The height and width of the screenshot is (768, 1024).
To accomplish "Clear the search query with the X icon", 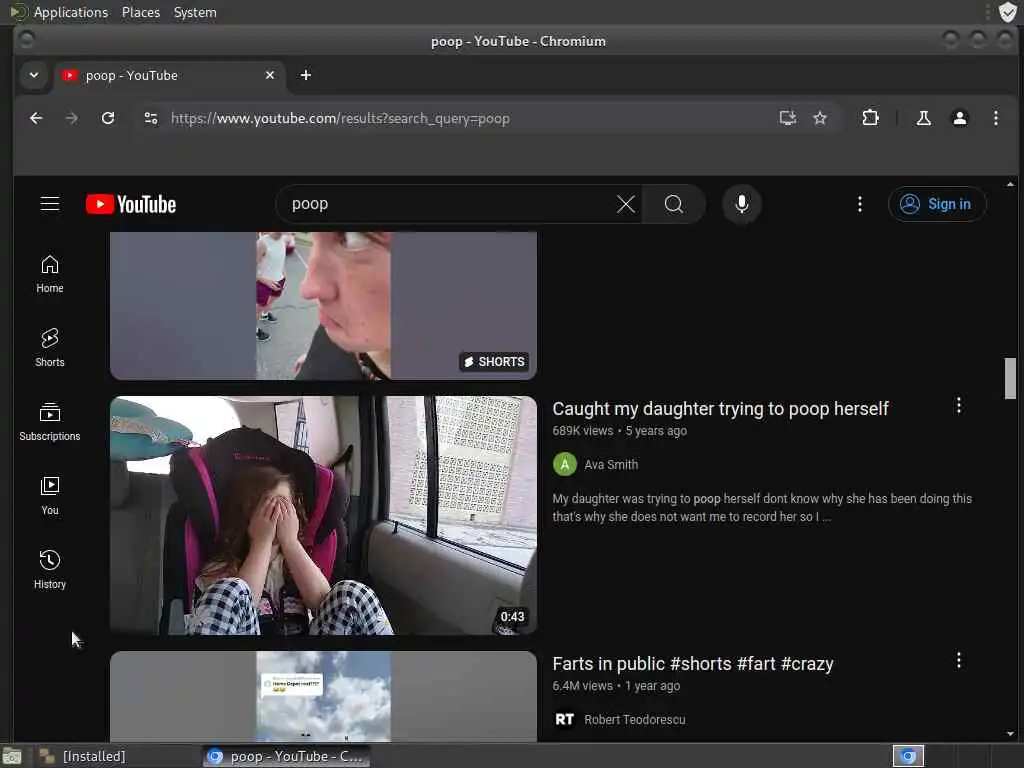I will [626, 204].
